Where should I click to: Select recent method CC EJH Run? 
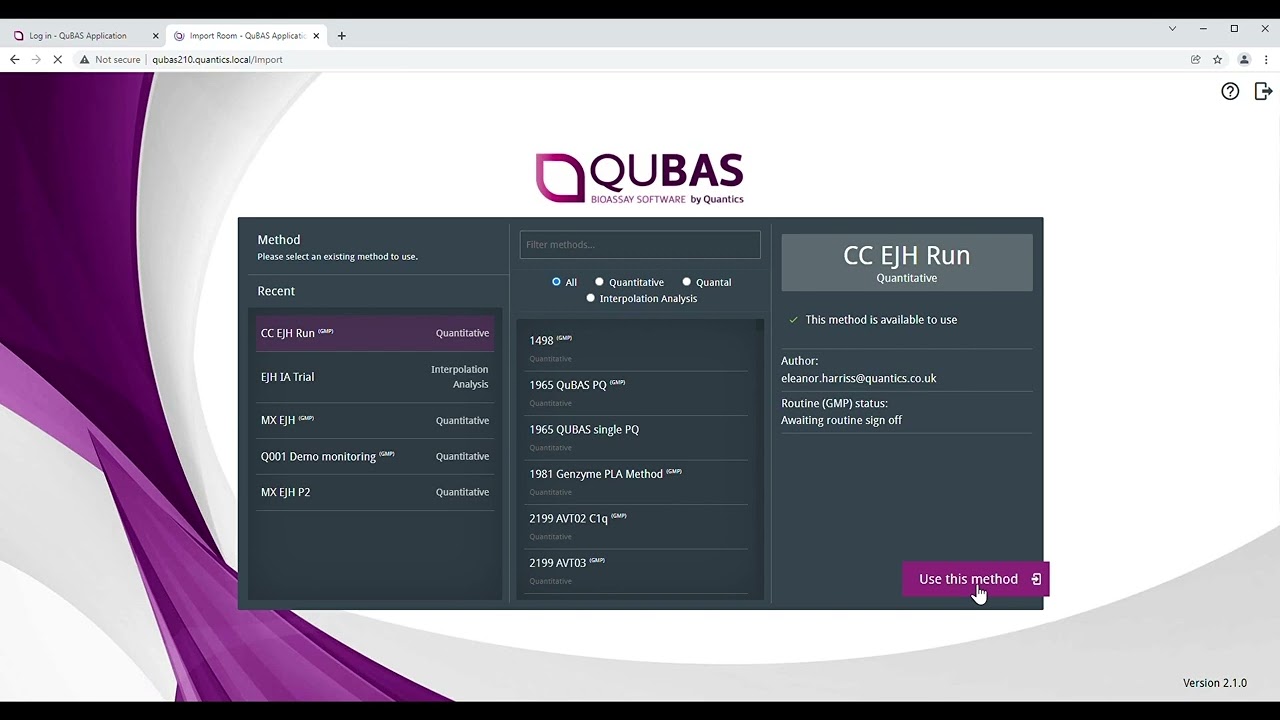(x=375, y=333)
